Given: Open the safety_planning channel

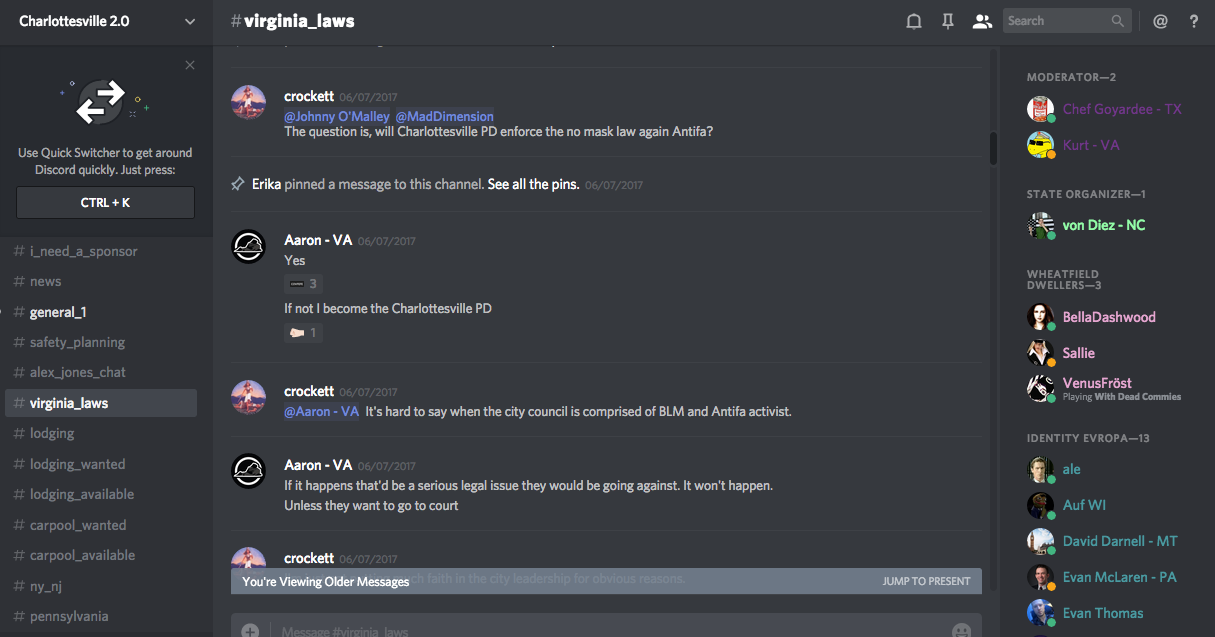Looking at the screenshot, I should 77,342.
